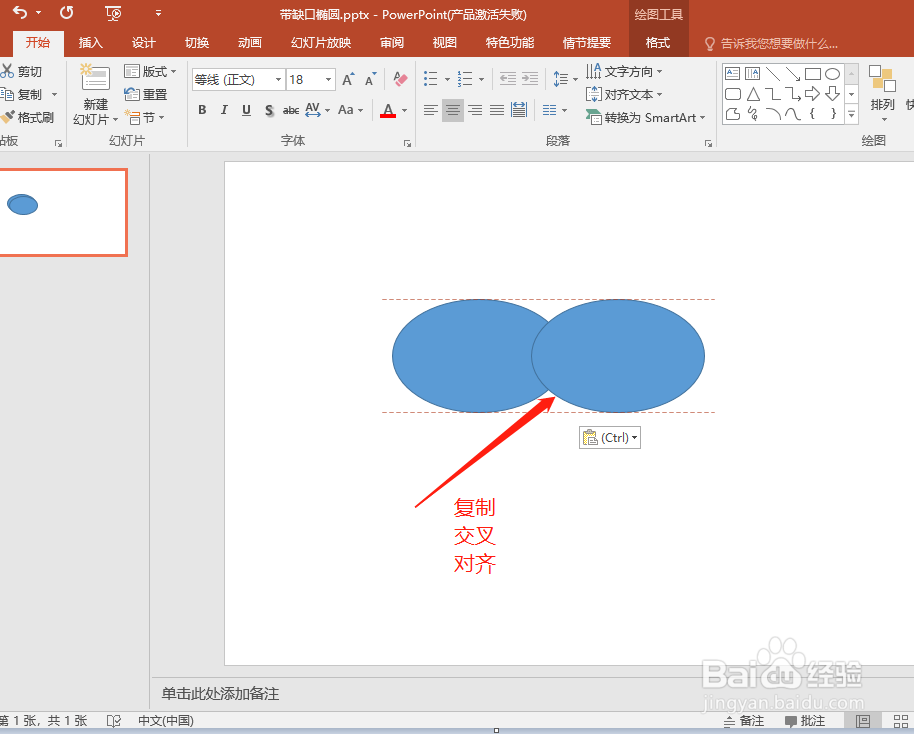
Task: Toggle align text left
Action: coord(431,110)
